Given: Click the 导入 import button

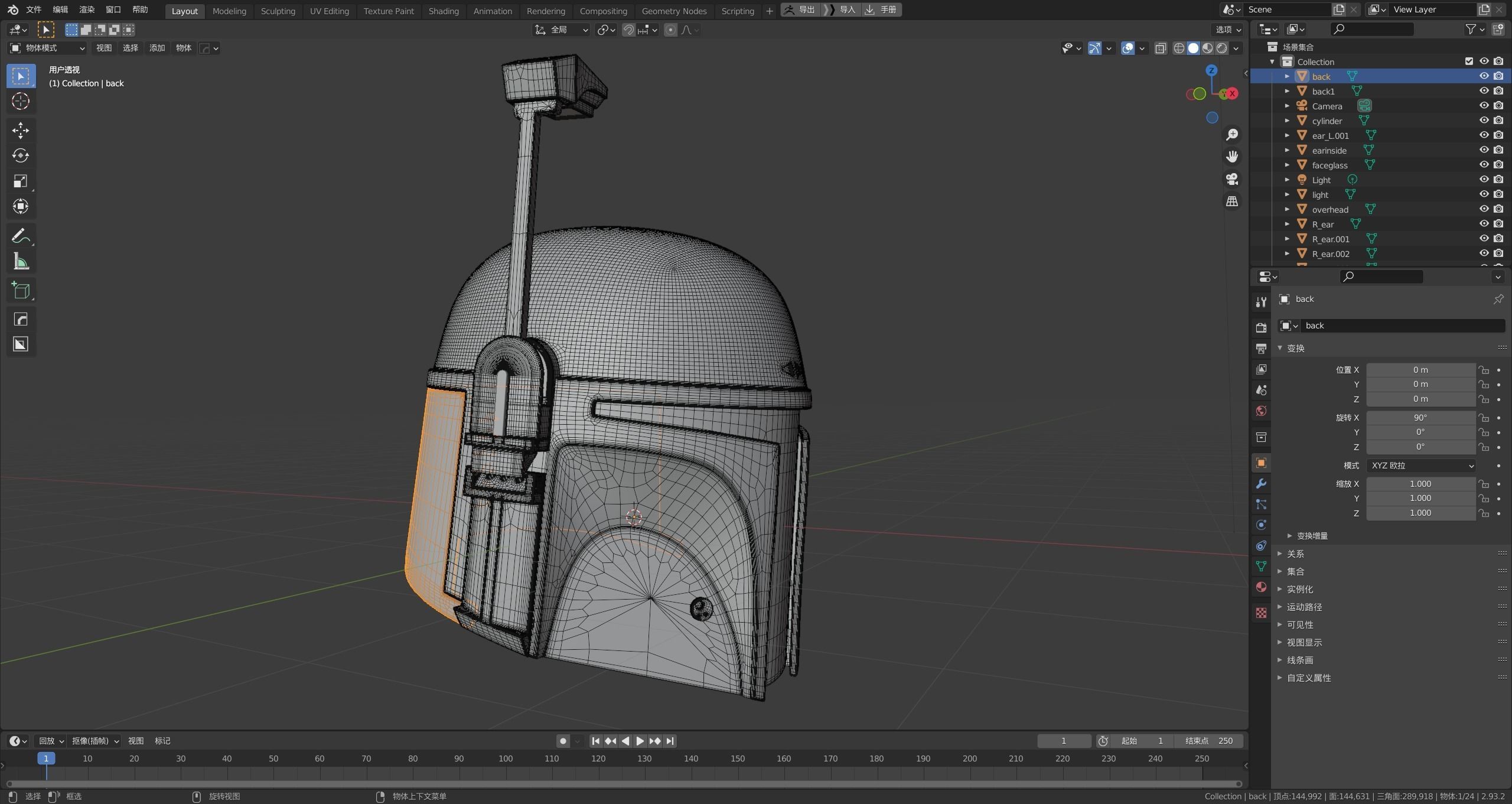Looking at the screenshot, I should [840, 9].
